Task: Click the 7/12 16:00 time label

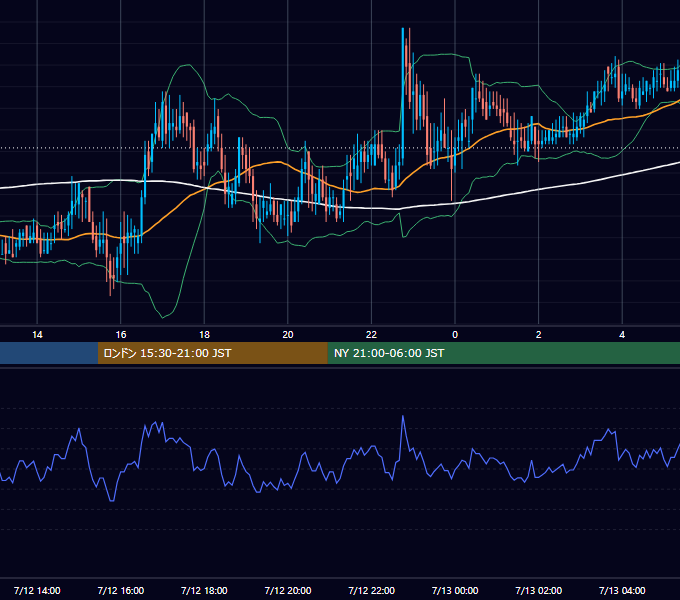Action: pos(121,590)
